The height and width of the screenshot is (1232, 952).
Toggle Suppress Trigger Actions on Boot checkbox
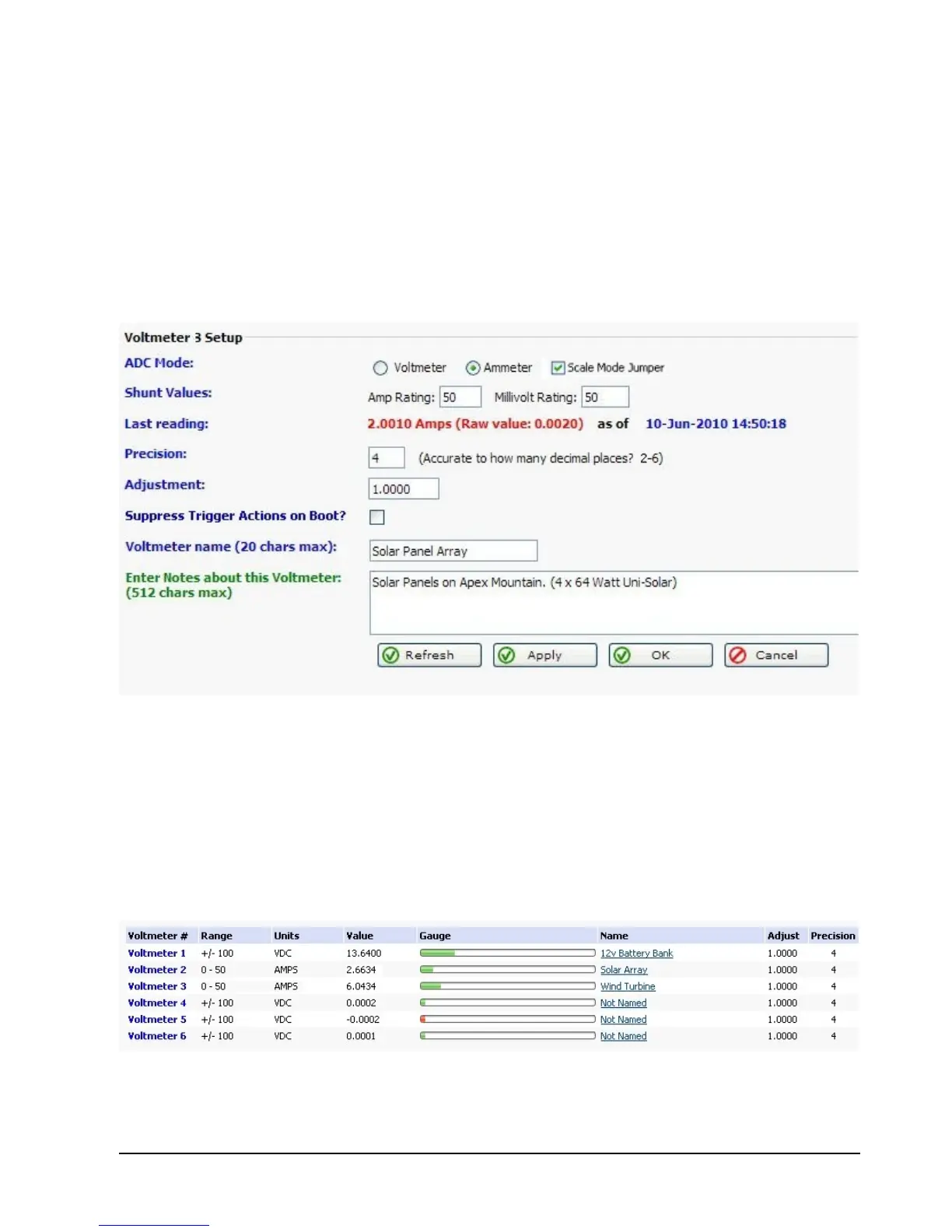377,517
